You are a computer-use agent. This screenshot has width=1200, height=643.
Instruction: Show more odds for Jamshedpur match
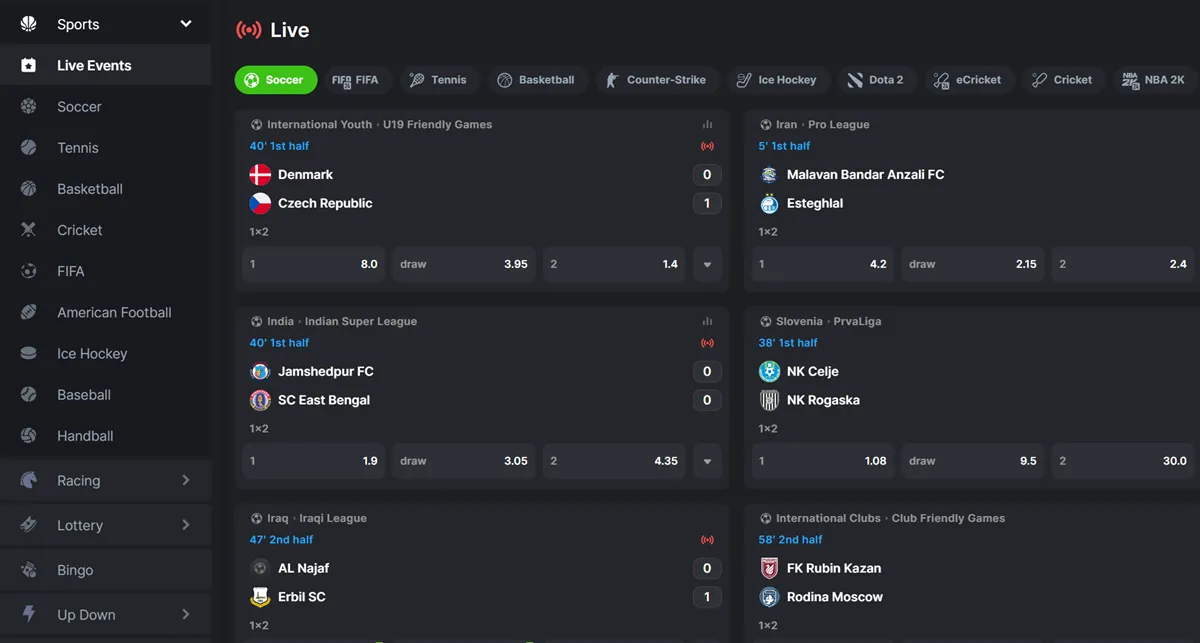coord(707,462)
